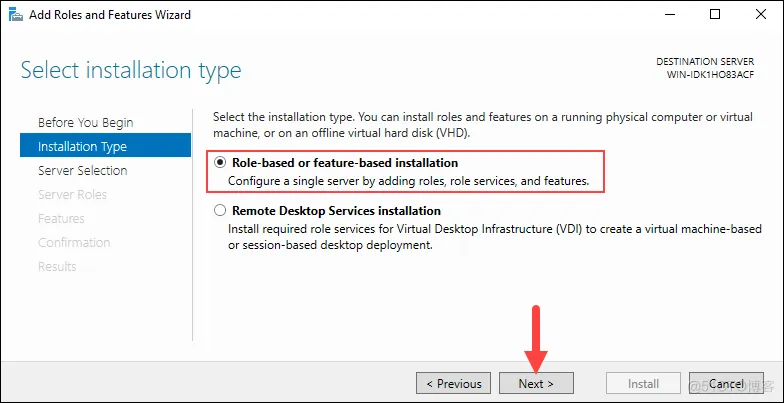Viewport: 784px width, 403px height.
Task: Click the wizard icon in the title bar
Action: (15, 15)
